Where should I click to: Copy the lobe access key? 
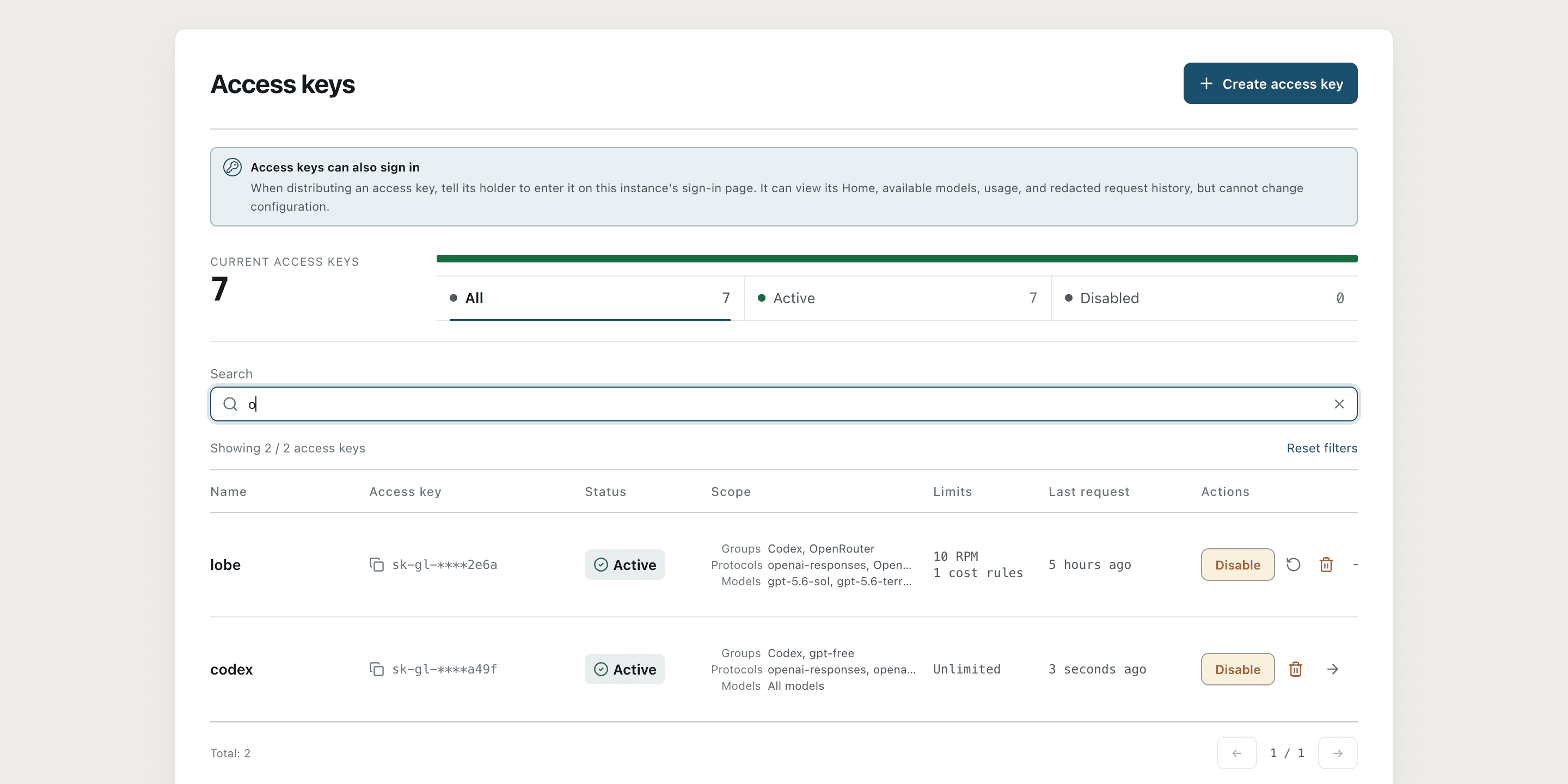pyautogui.click(x=377, y=565)
